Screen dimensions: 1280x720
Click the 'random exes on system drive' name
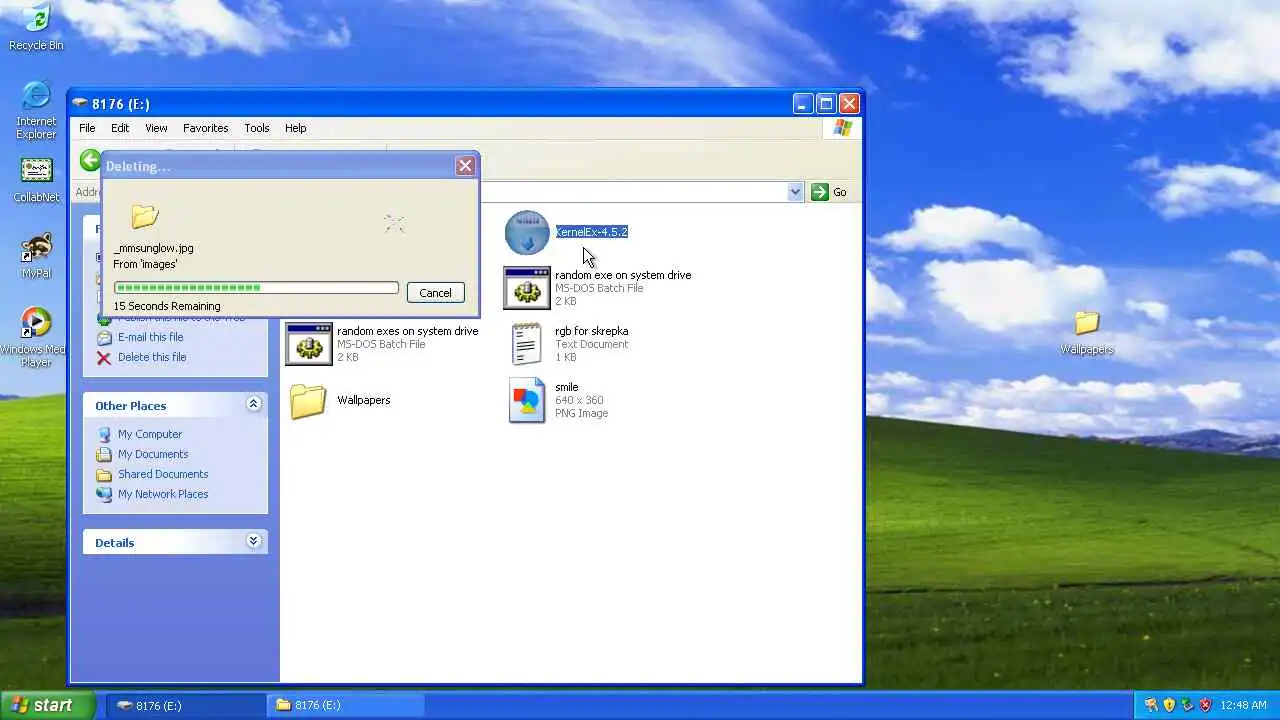[408, 331]
